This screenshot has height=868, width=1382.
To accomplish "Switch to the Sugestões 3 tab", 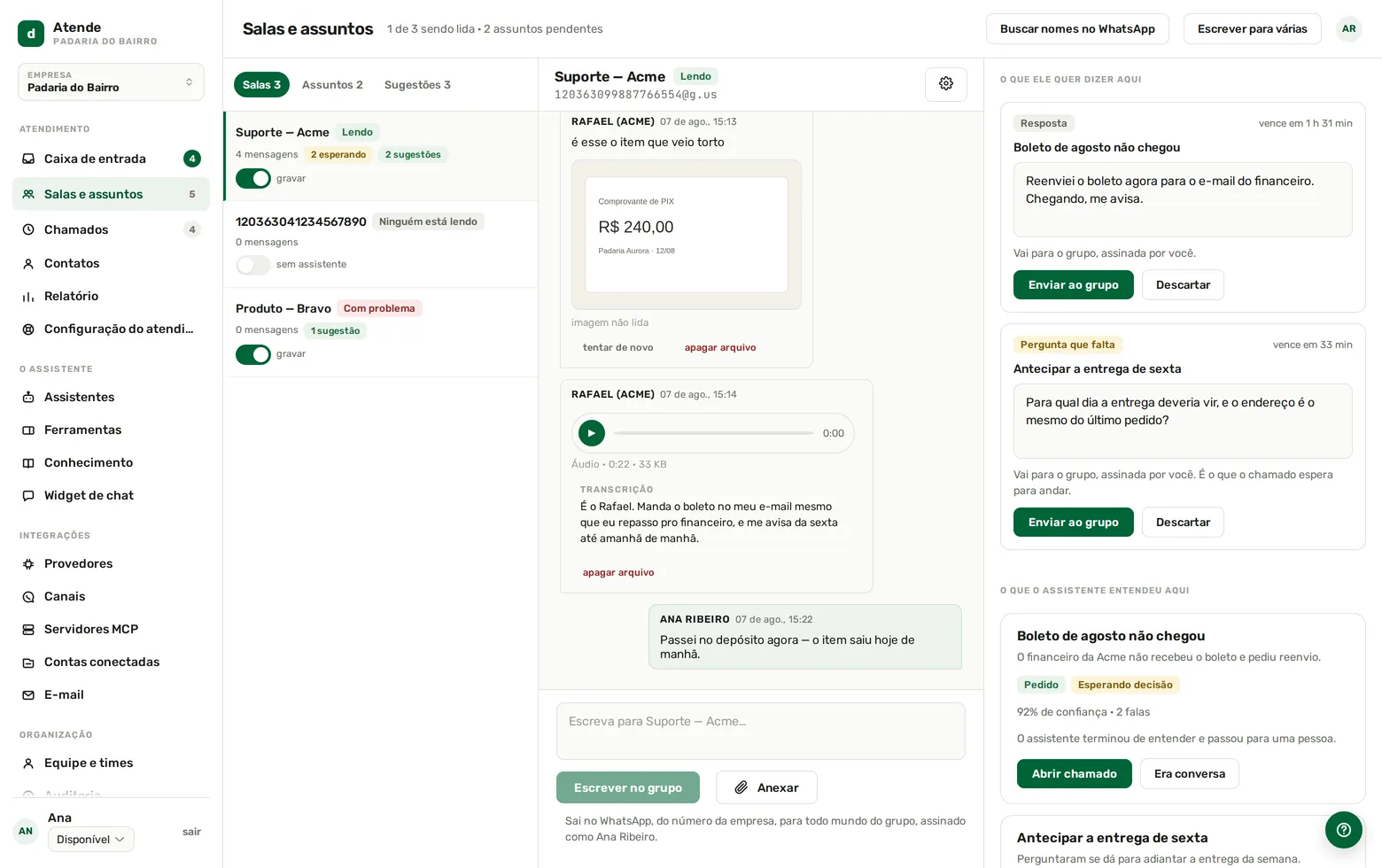I will point(417,84).
